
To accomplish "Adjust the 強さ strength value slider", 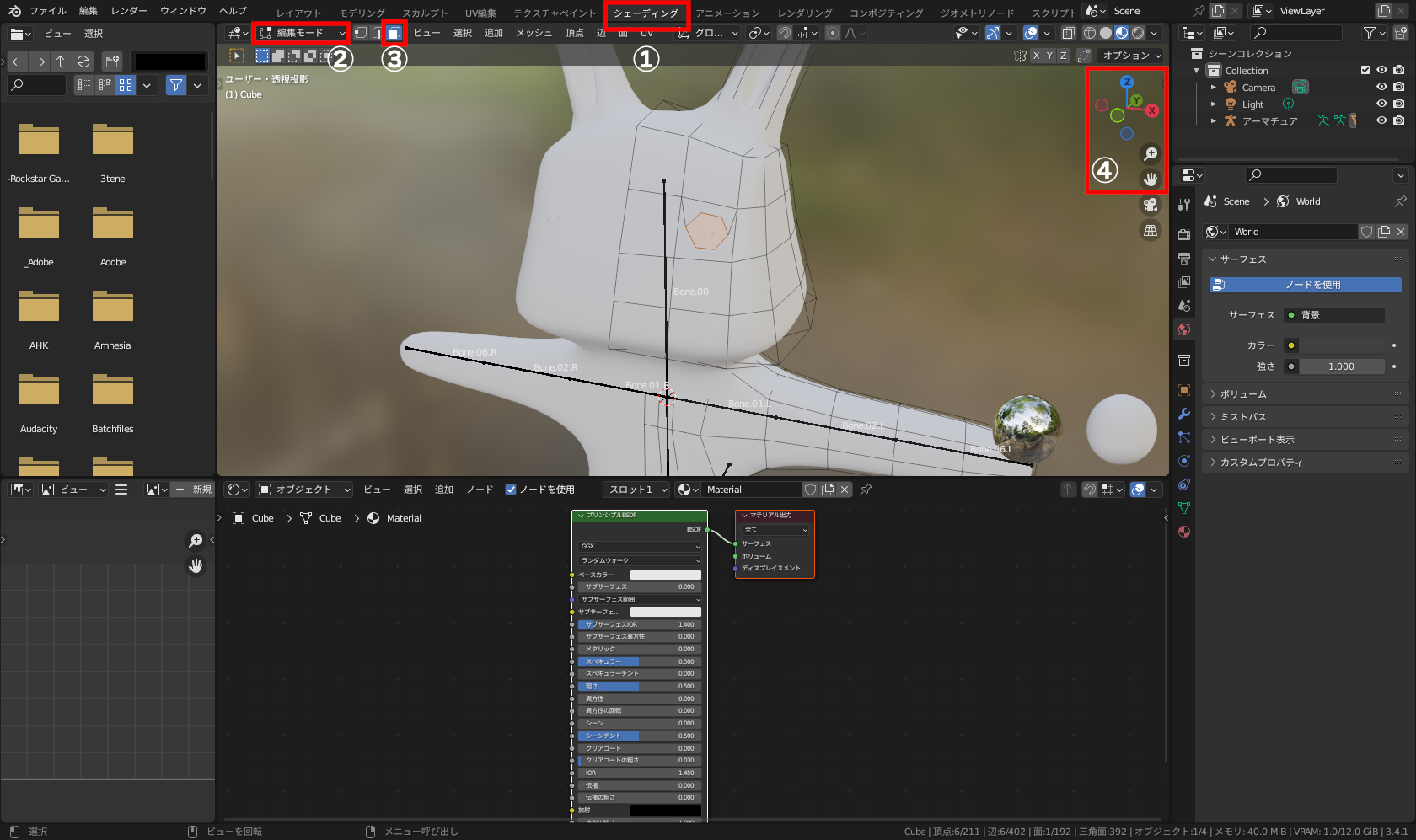I will (1342, 366).
